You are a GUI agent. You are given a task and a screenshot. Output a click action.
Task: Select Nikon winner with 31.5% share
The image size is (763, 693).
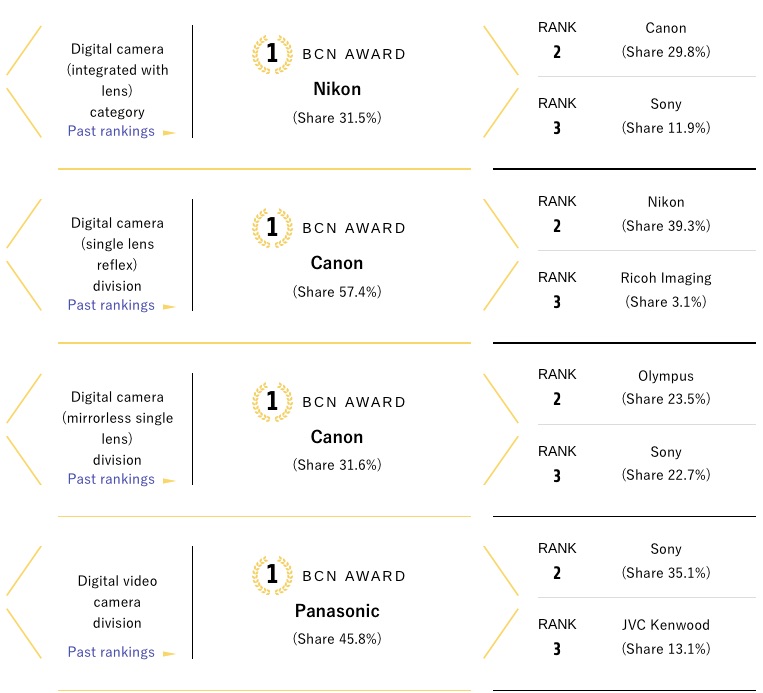click(337, 89)
